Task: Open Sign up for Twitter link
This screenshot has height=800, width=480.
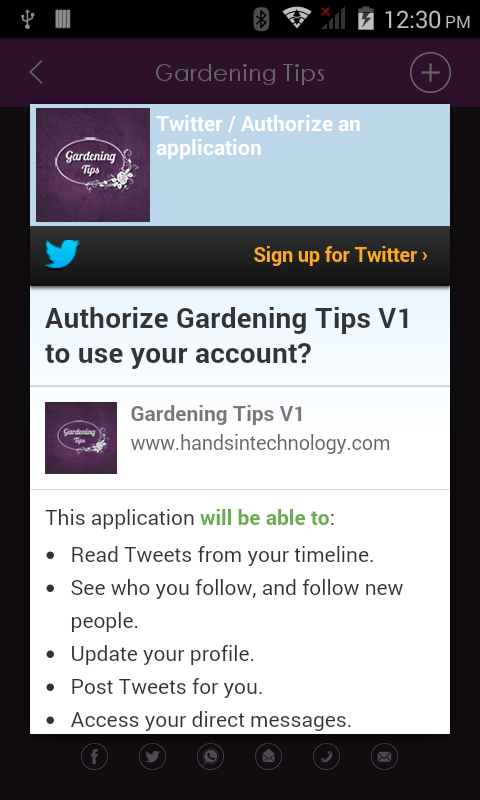Action: (x=341, y=255)
